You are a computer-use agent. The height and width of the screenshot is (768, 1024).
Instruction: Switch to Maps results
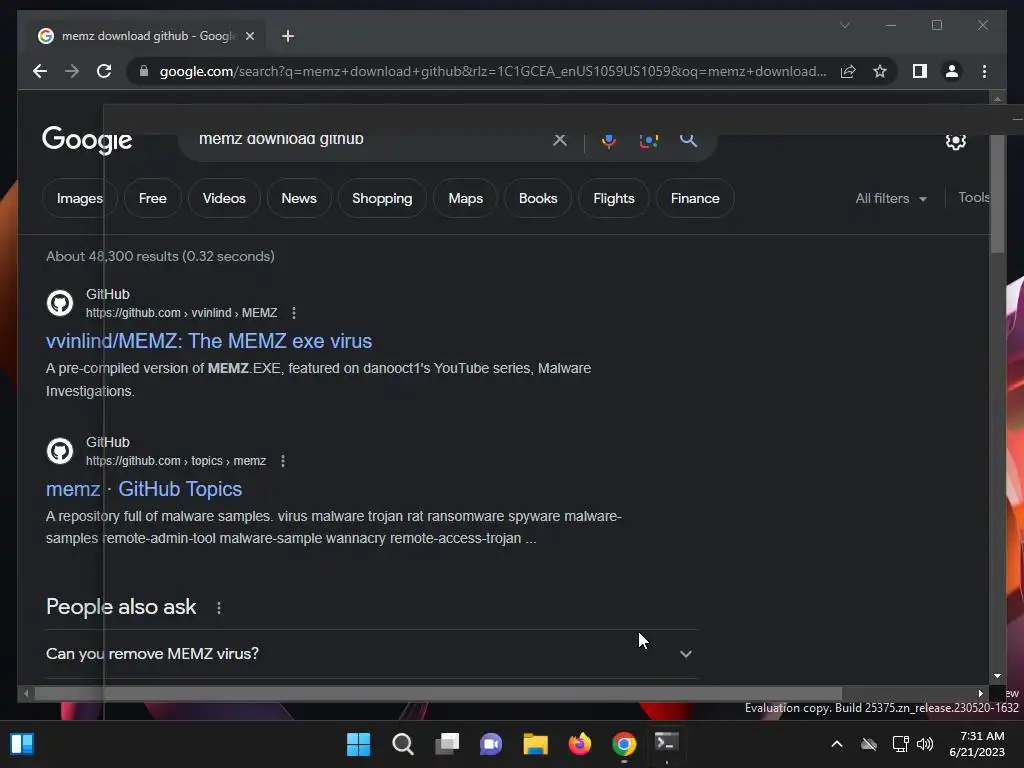point(465,198)
